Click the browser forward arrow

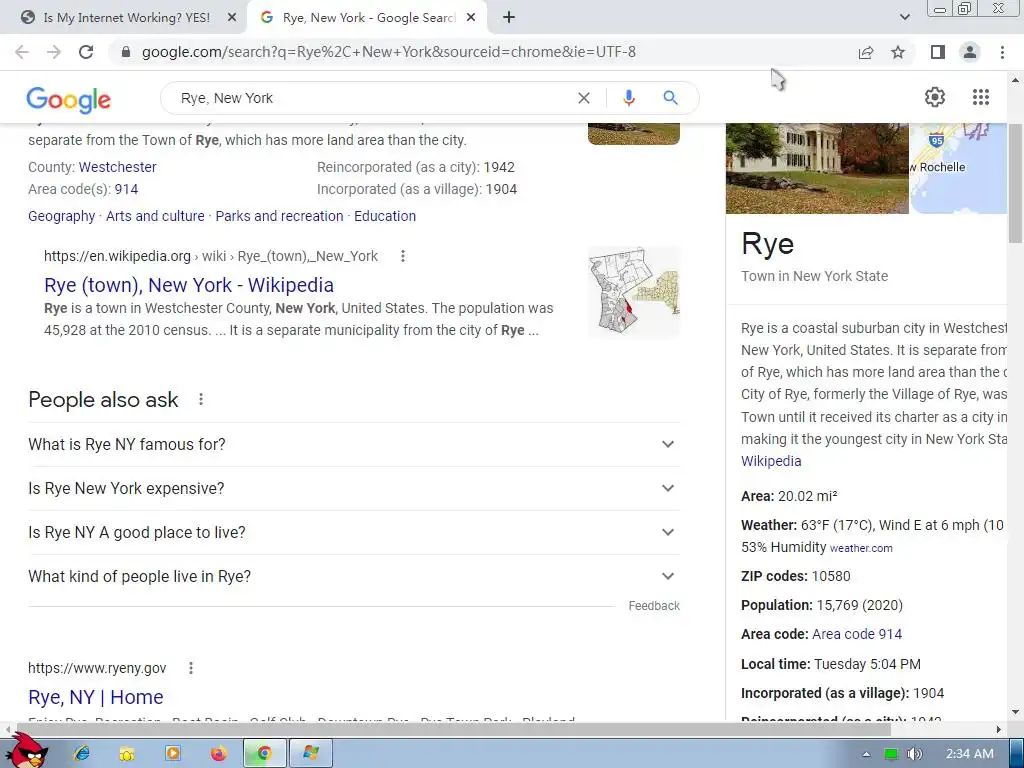pos(54,52)
